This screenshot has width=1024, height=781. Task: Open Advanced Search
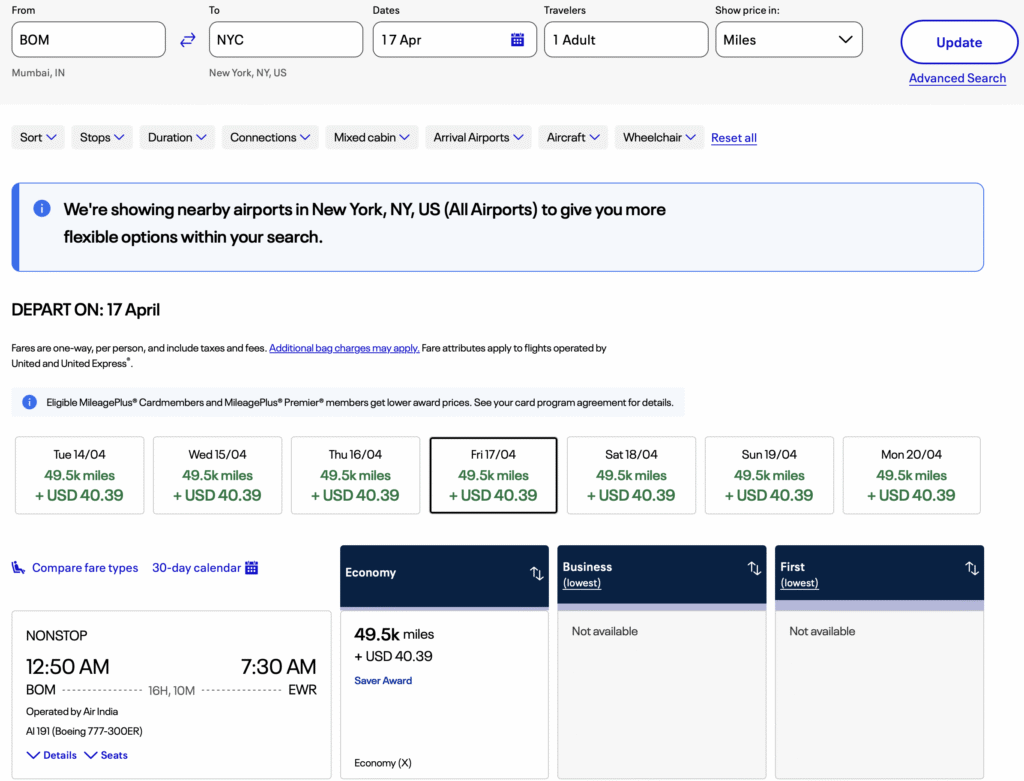957,78
